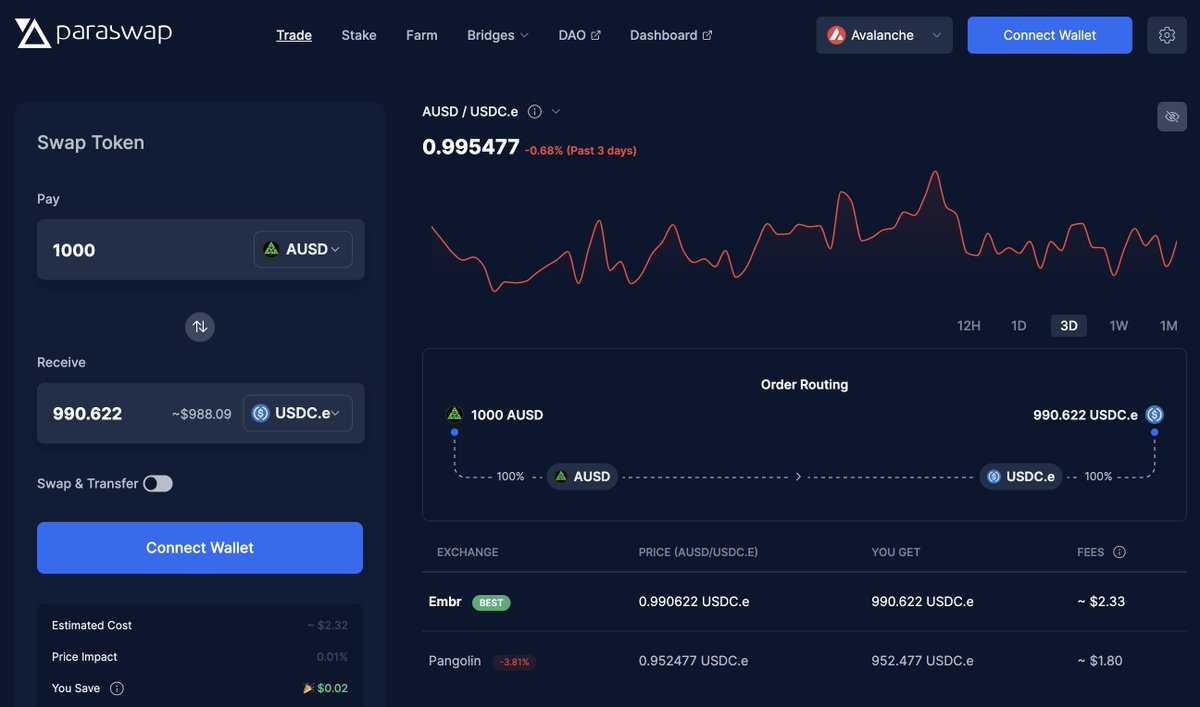Open the Avalanche network dropdown
The image size is (1200, 707).
884,35
